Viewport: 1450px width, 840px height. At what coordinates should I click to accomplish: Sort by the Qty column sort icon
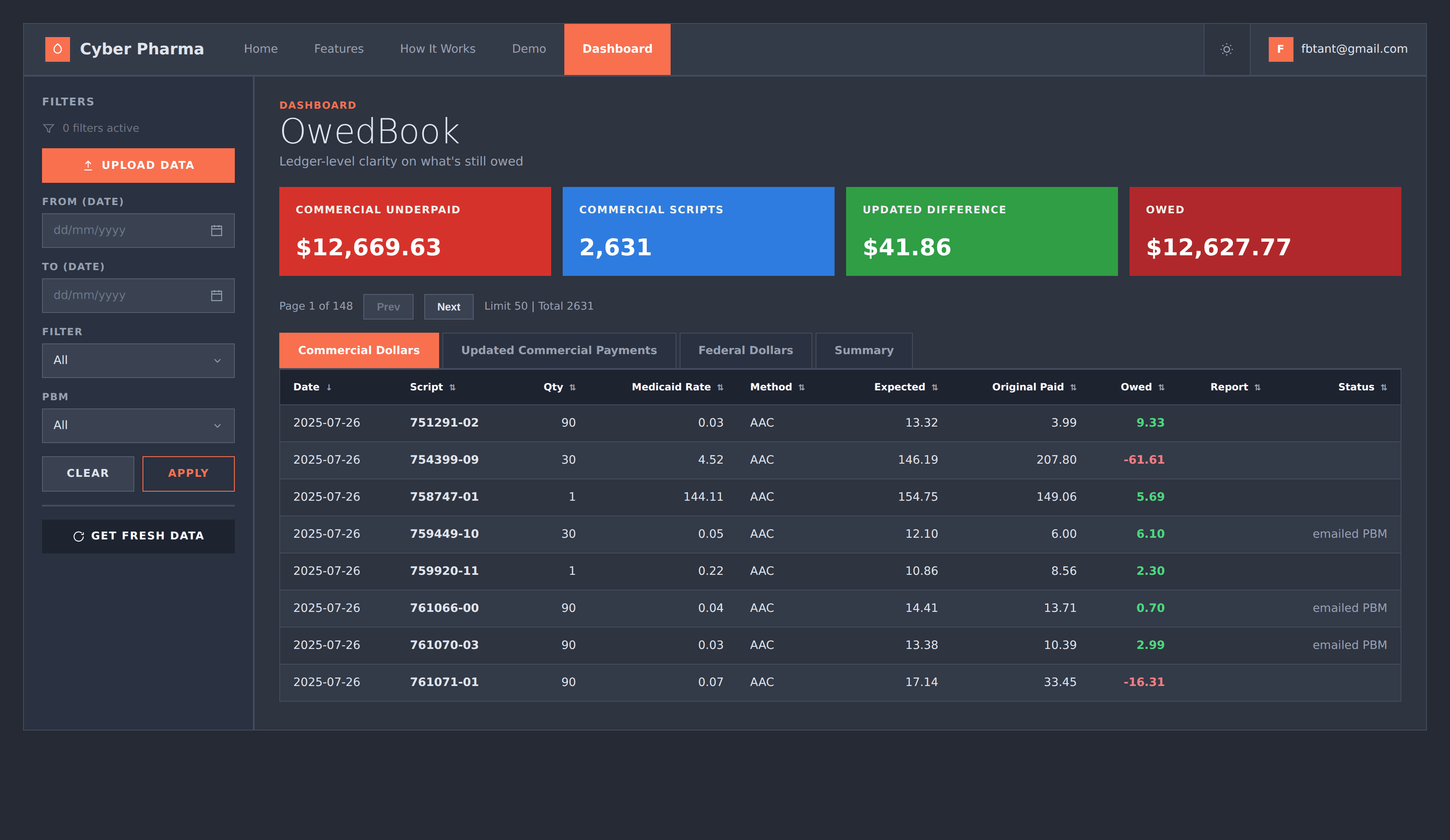[x=573, y=388]
